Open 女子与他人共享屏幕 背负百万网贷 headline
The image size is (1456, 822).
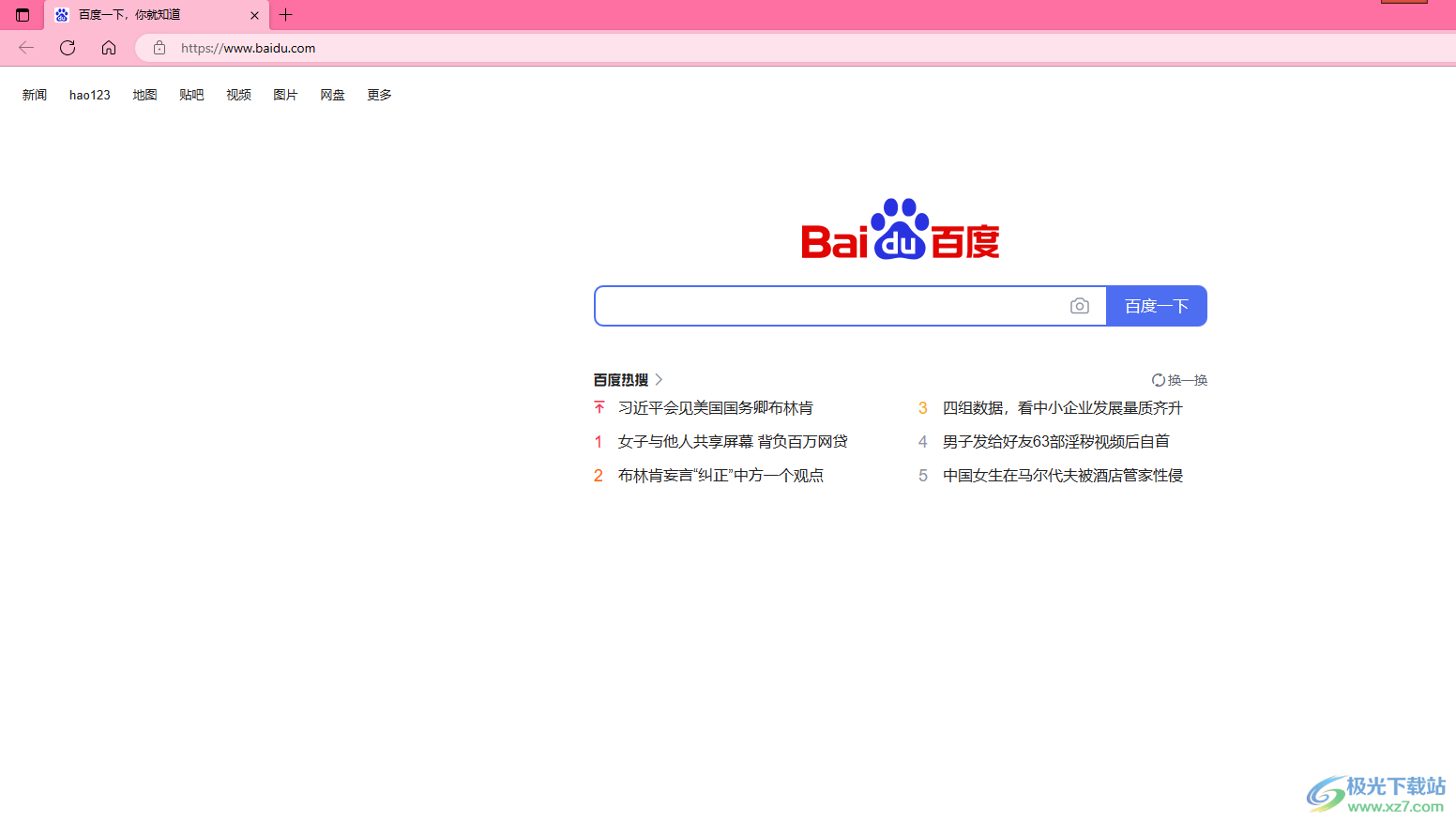click(733, 442)
